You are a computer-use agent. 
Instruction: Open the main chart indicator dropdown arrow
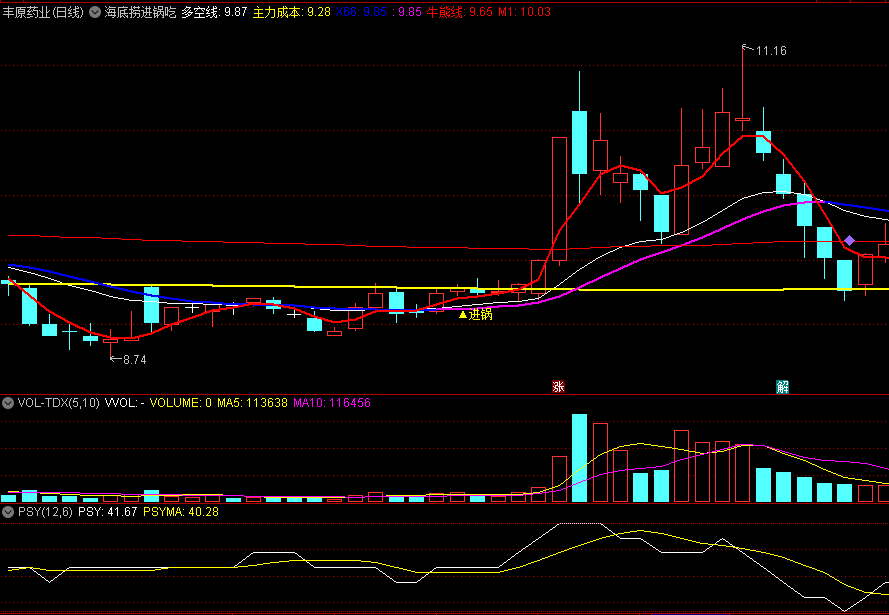tap(95, 12)
